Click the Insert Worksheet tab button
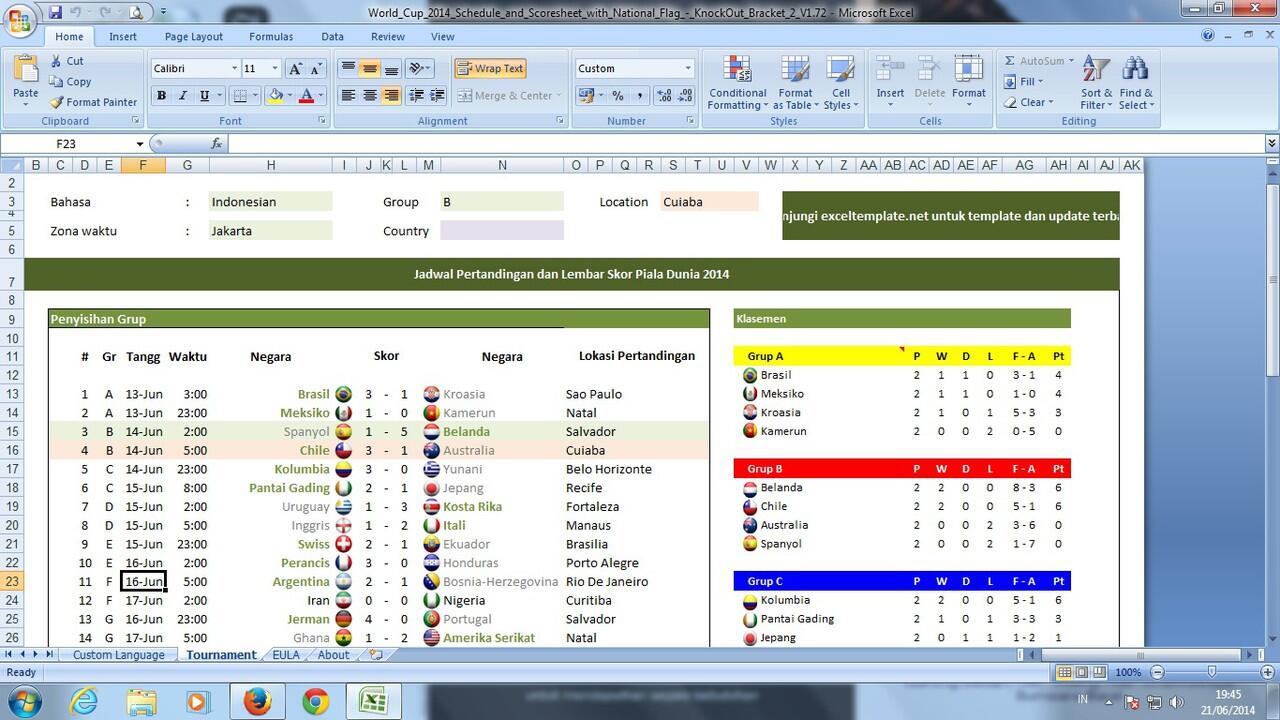The width and height of the screenshot is (1280, 720). [x=376, y=655]
